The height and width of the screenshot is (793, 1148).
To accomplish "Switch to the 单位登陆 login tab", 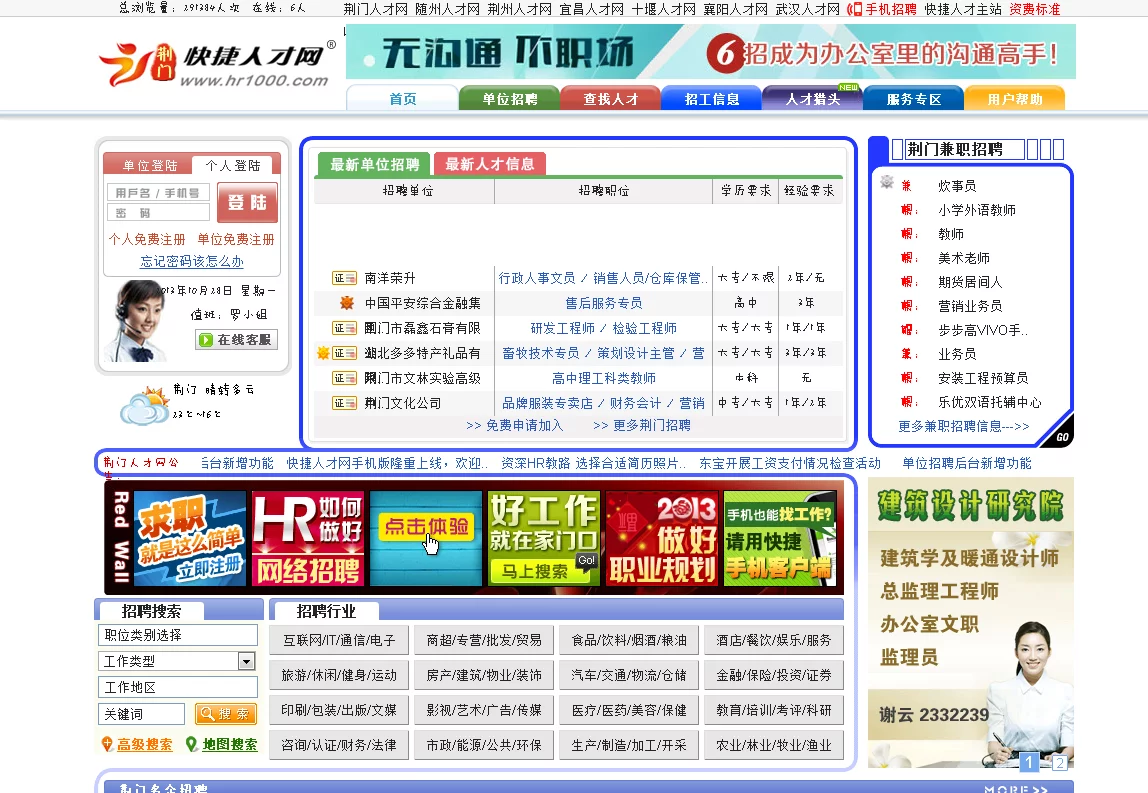I will [150, 166].
